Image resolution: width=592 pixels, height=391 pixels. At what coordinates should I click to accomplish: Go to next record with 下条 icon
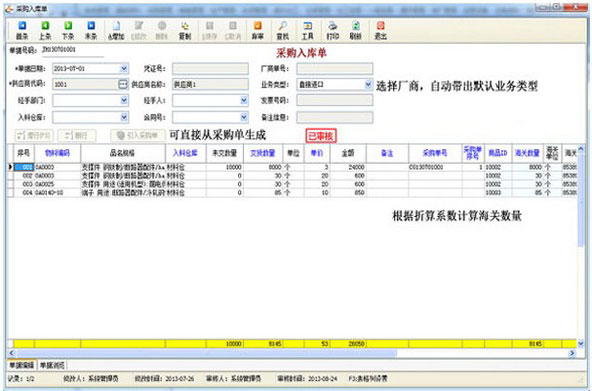tap(68, 31)
